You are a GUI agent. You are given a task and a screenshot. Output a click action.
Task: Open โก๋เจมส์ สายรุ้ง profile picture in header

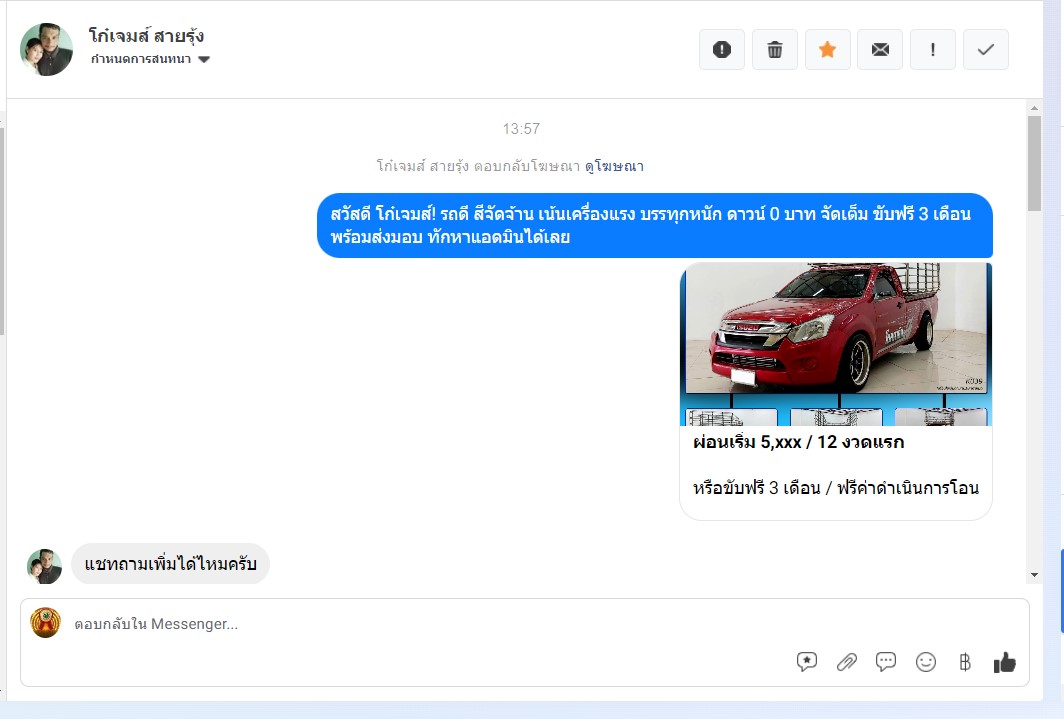(x=46, y=50)
